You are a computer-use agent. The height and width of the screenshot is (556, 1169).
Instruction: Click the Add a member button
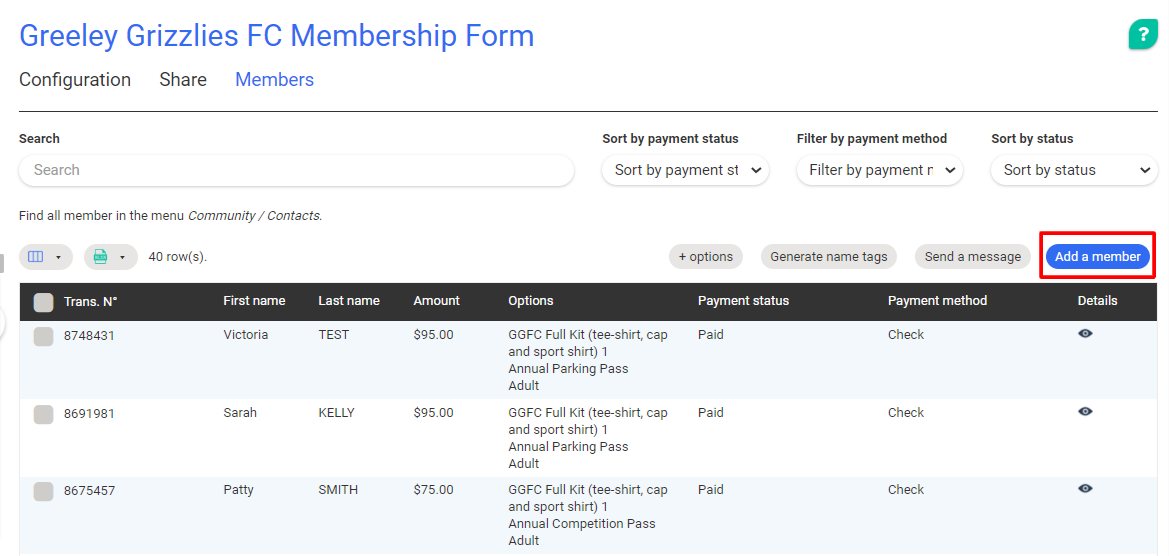(x=1097, y=257)
